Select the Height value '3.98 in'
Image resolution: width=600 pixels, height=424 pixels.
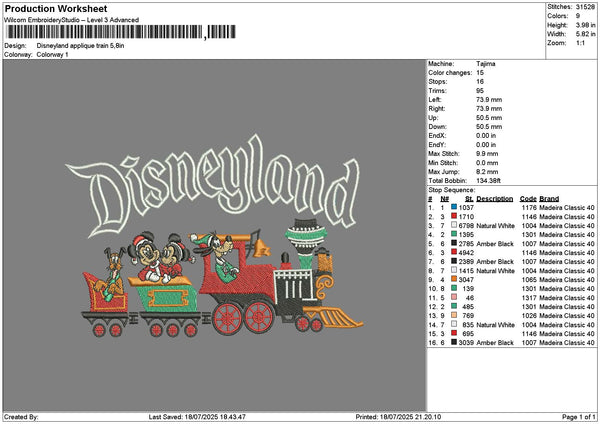pos(585,25)
